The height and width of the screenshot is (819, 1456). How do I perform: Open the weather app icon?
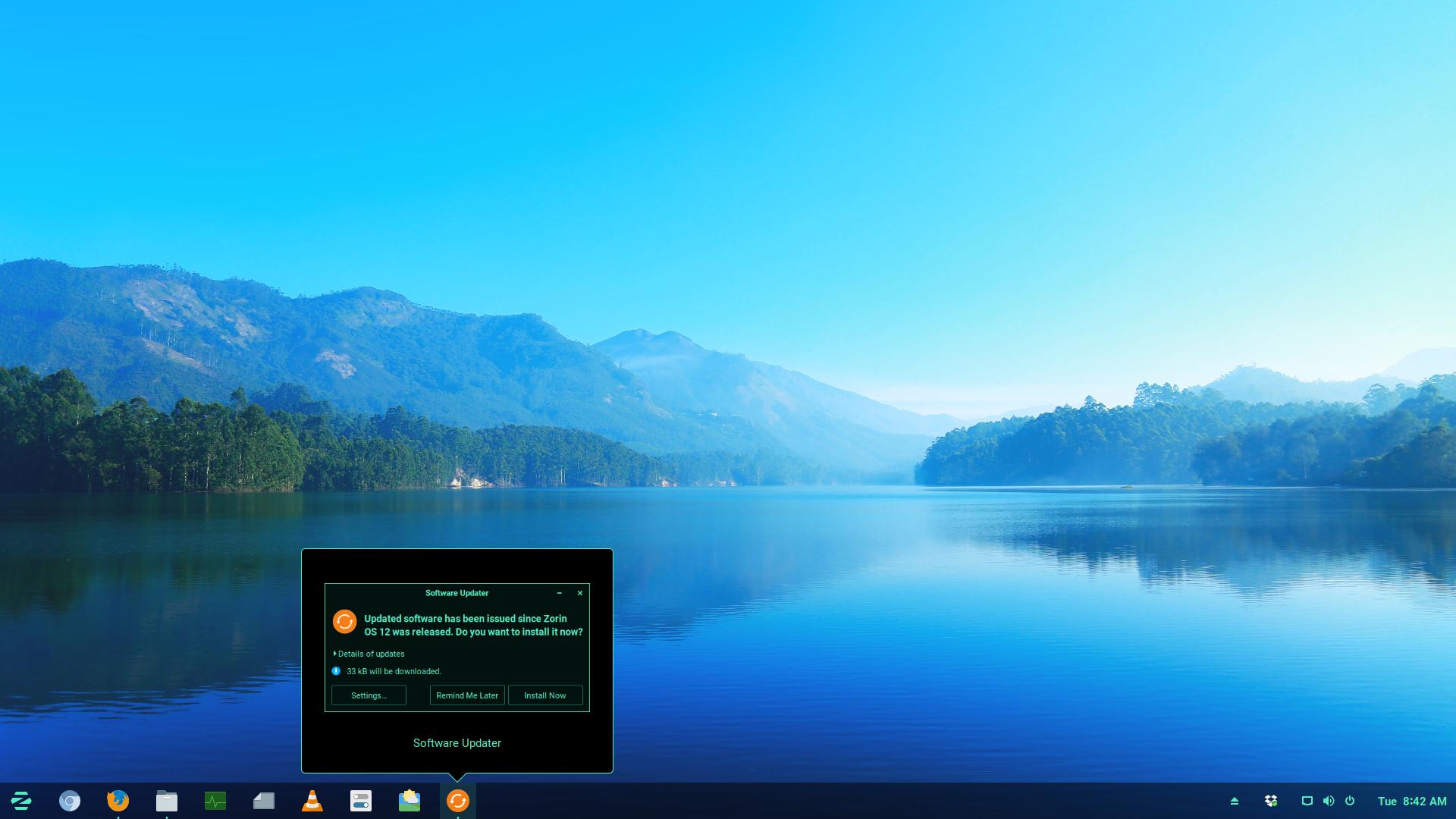pos(409,801)
